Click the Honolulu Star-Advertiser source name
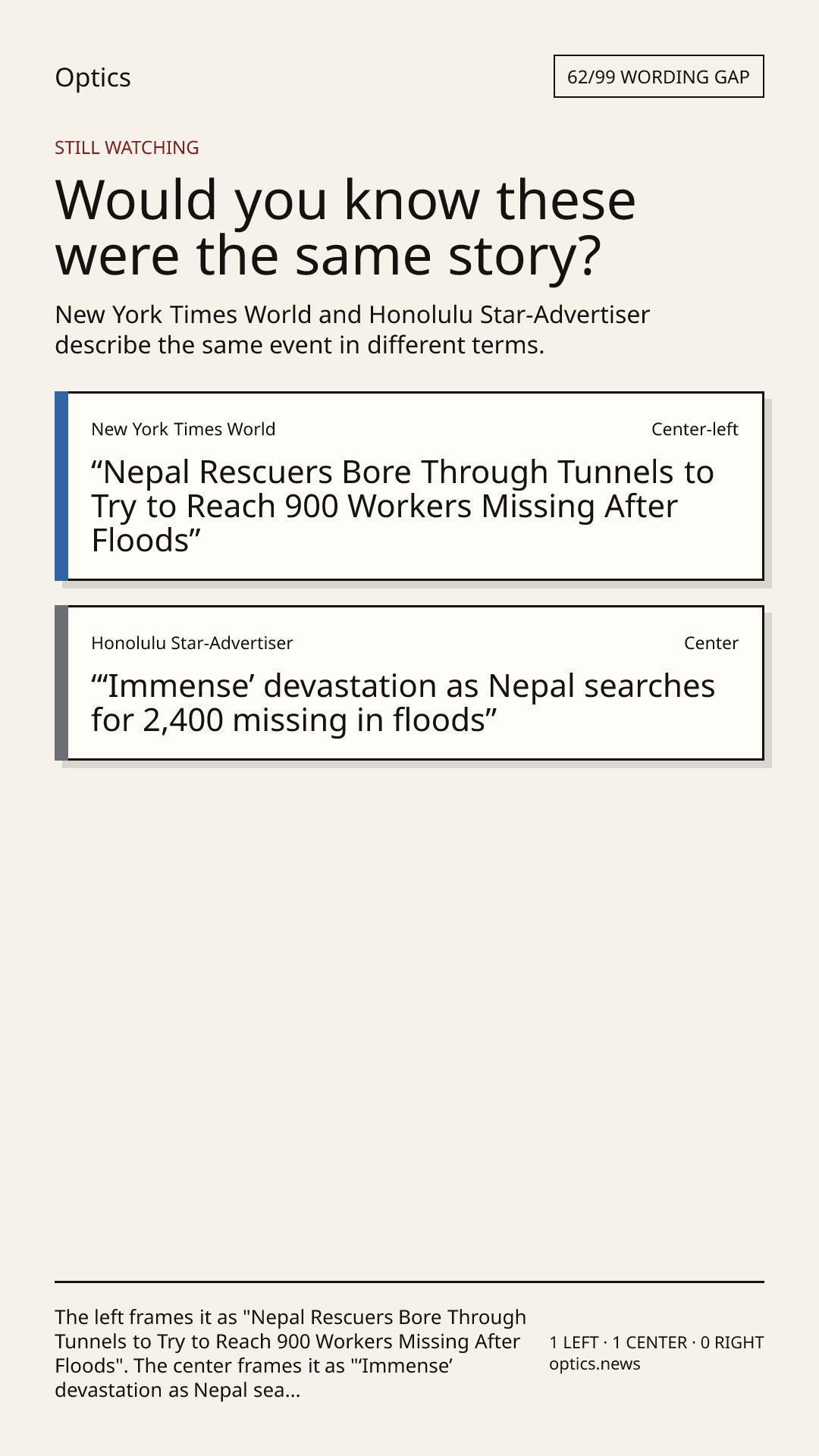 coord(192,643)
